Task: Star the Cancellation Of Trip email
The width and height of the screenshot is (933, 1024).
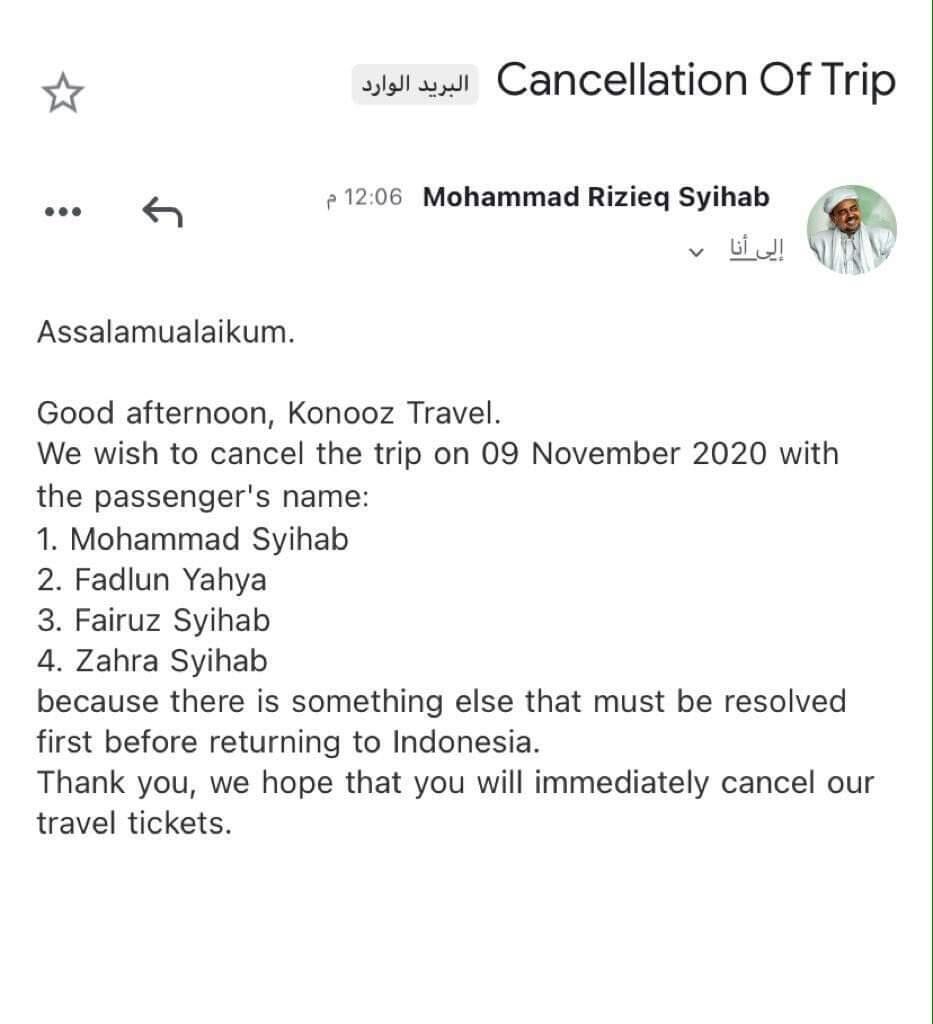Action: [x=62, y=93]
